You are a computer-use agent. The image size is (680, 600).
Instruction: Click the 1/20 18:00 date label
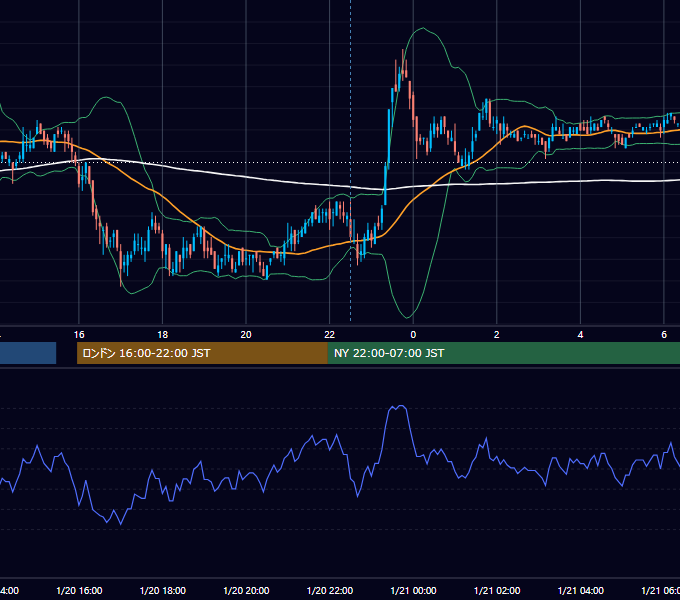163,590
